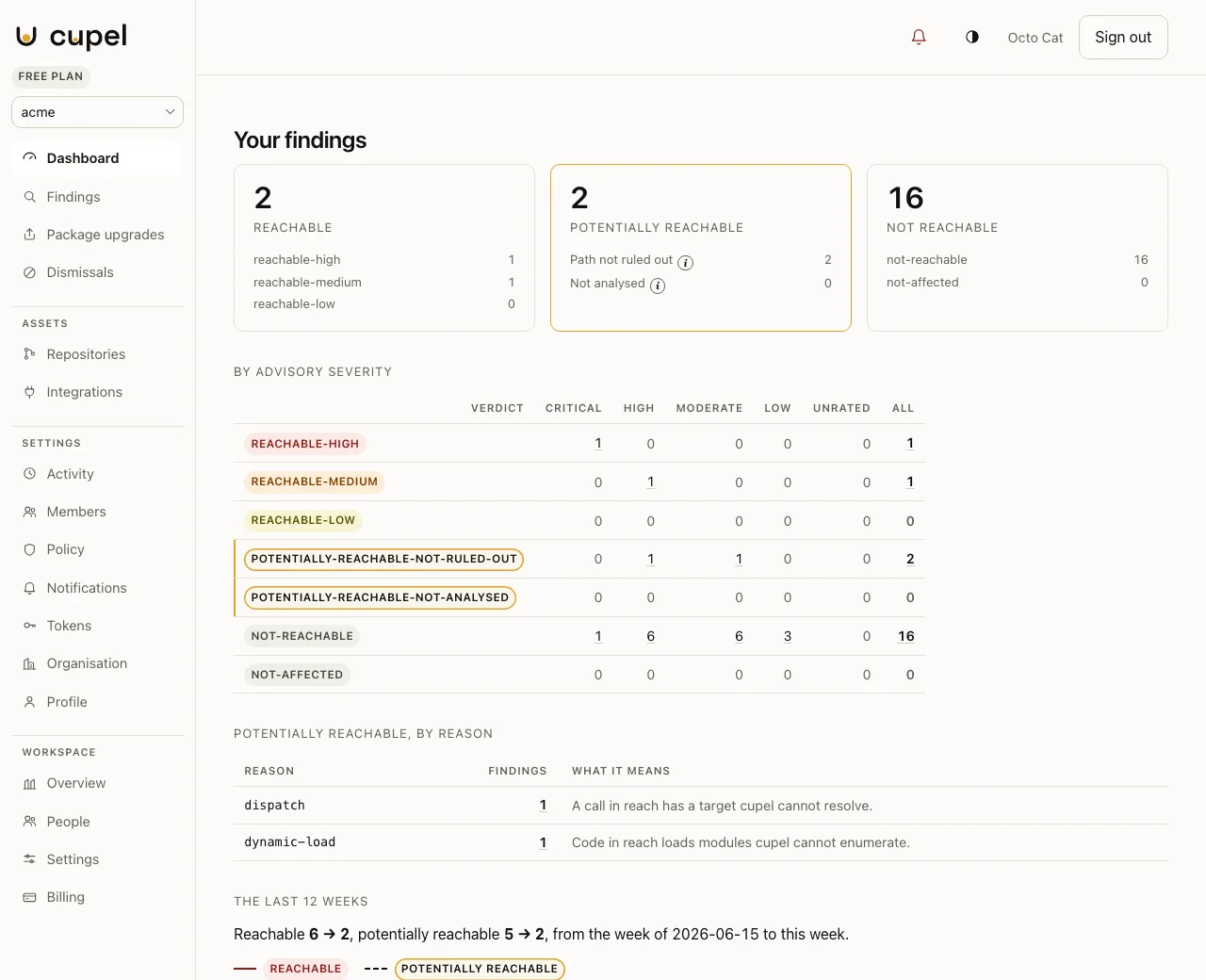This screenshot has width=1206, height=980.
Task: Open the Profile page
Action: [97, 702]
